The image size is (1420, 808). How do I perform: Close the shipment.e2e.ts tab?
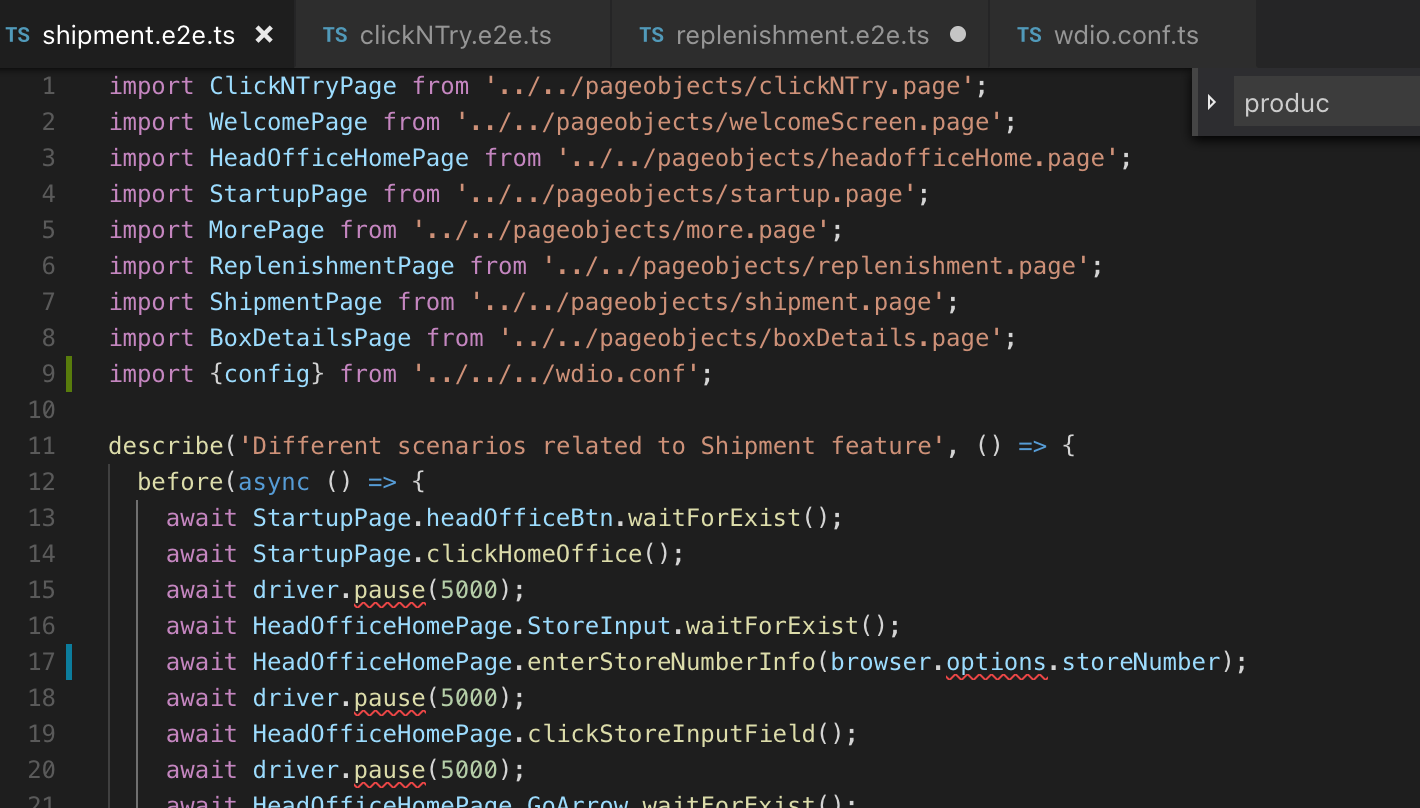[264, 35]
